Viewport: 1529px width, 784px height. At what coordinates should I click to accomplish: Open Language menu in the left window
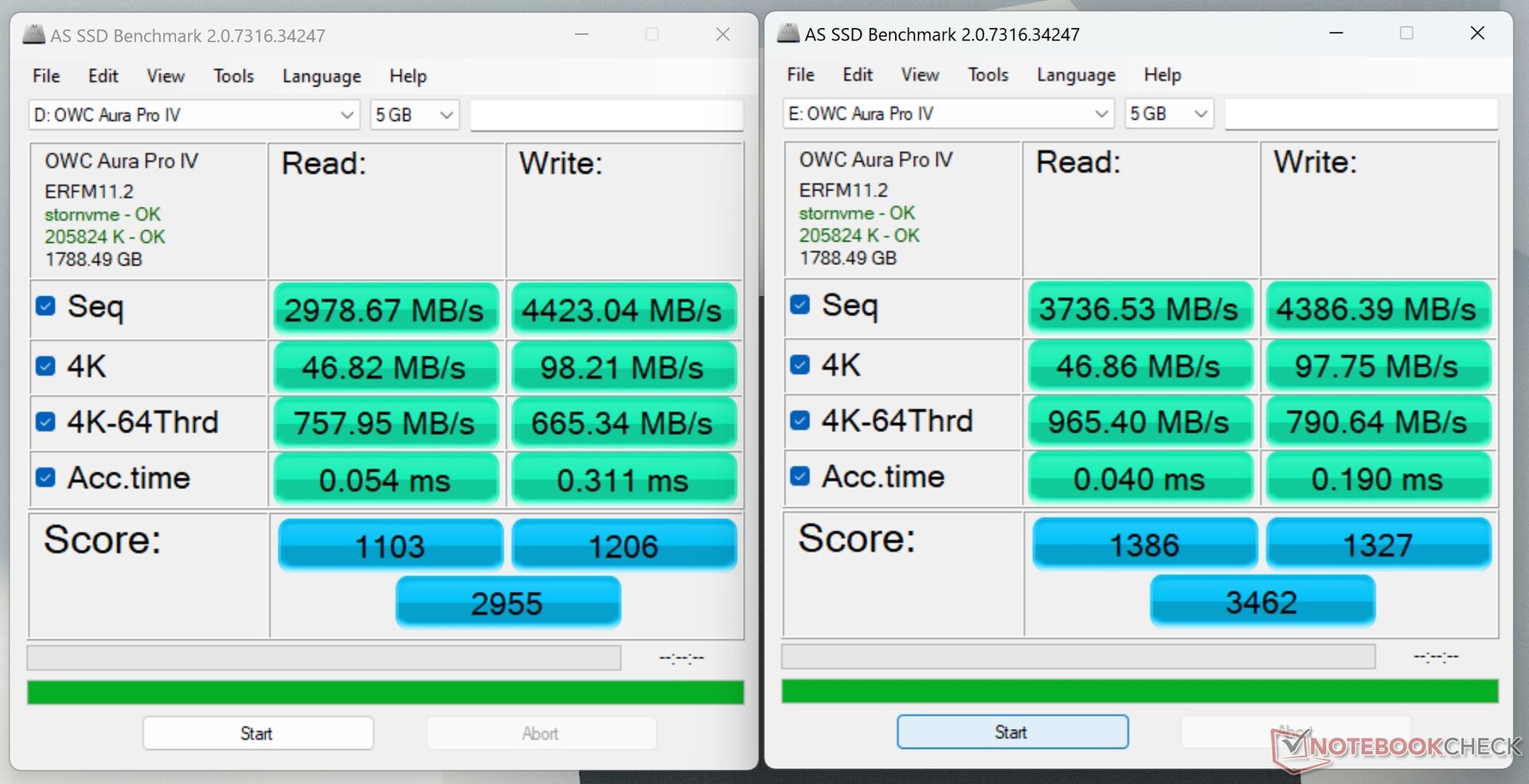click(322, 76)
